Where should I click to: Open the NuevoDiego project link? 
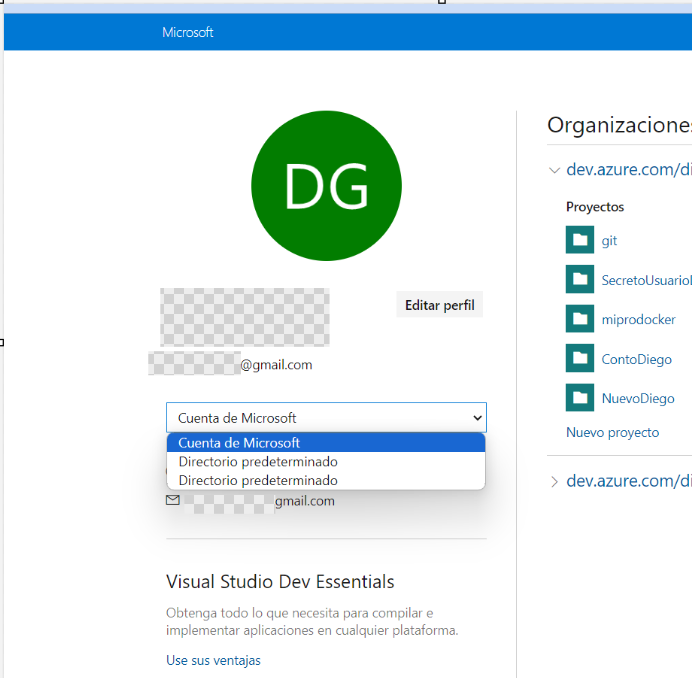point(638,399)
